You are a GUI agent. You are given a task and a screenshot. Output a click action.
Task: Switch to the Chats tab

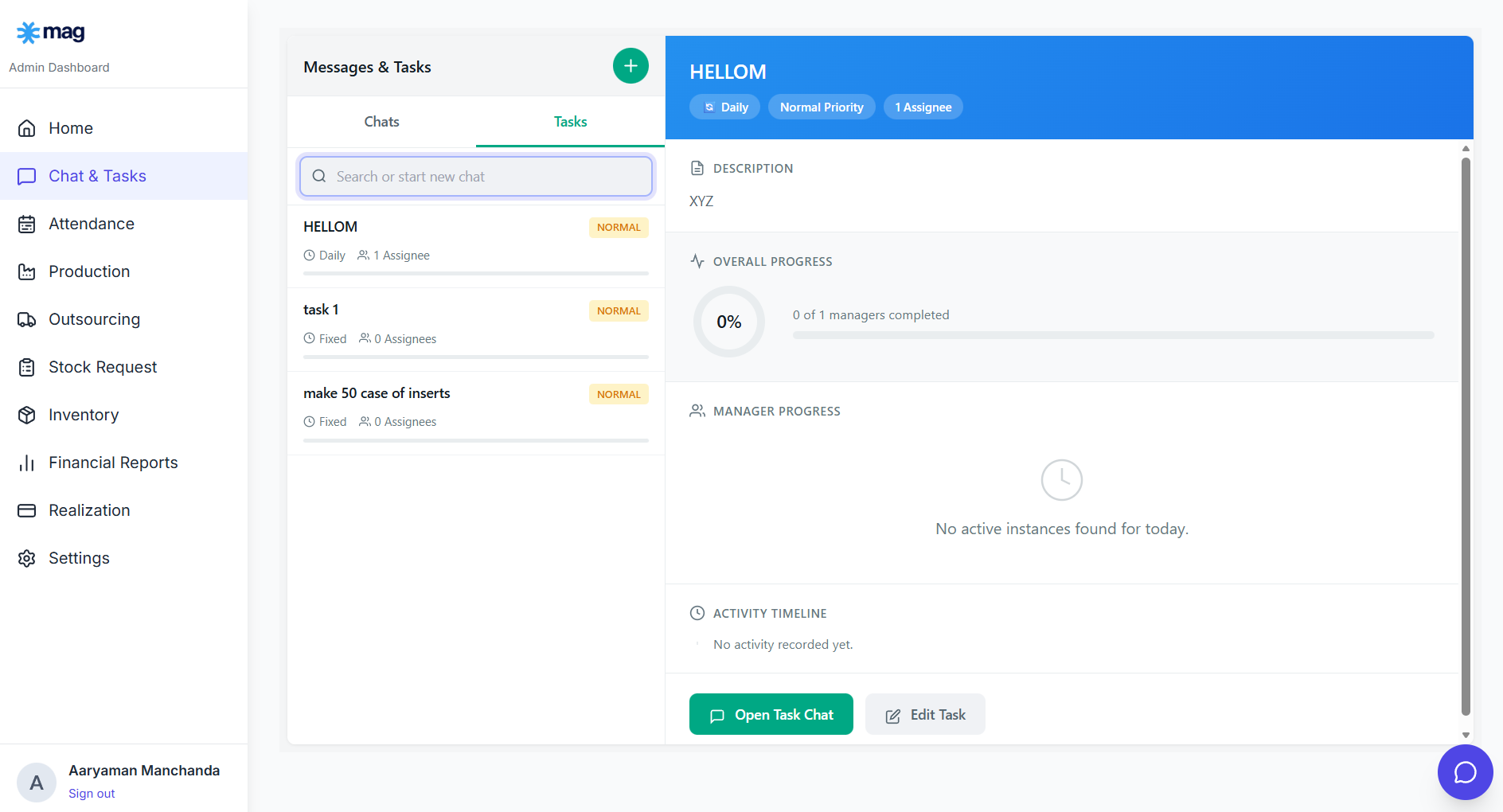click(381, 122)
